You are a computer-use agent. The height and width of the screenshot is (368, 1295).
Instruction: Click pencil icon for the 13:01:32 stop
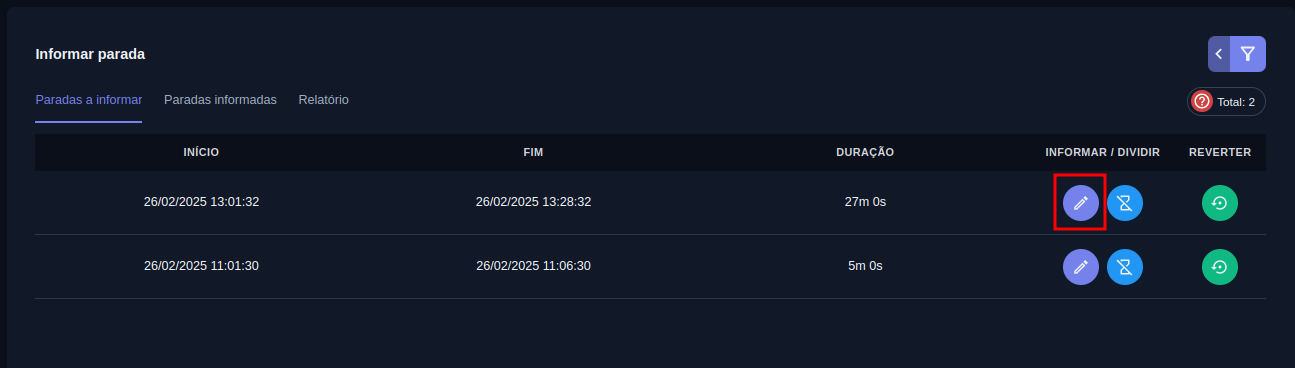point(1080,203)
